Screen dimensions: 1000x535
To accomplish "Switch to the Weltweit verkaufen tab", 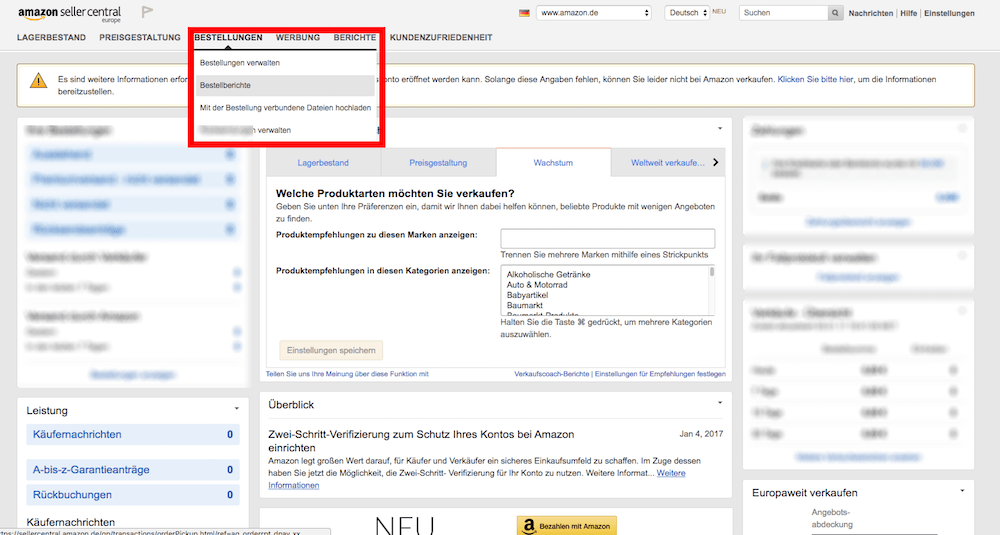I will click(x=668, y=163).
